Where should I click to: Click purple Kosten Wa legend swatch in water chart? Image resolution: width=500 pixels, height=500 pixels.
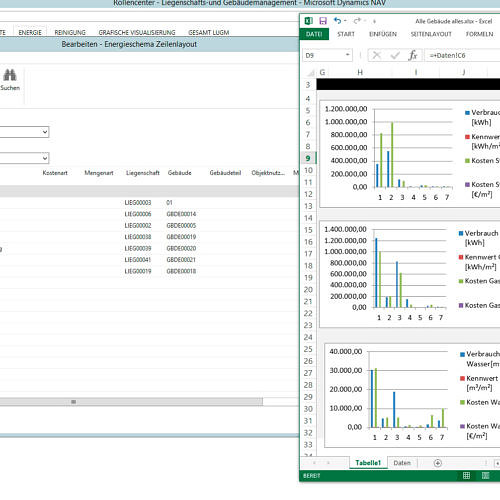click(x=462, y=426)
